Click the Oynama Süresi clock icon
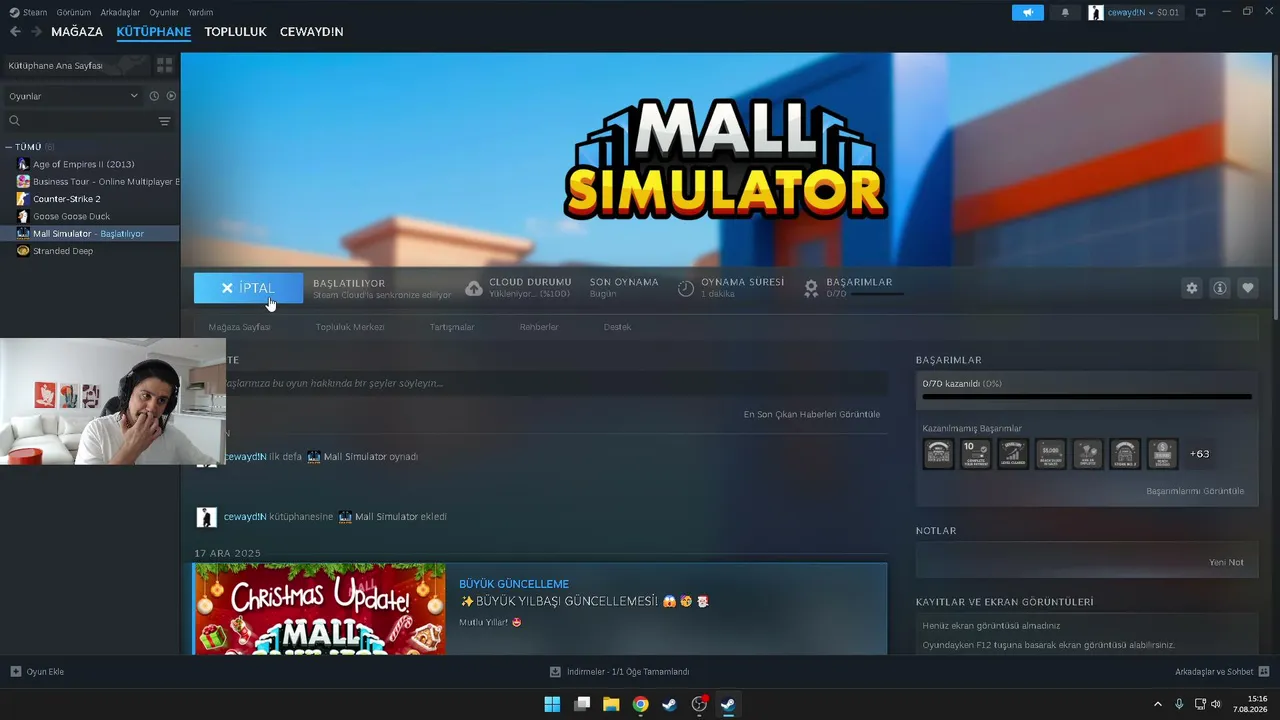The width and height of the screenshot is (1280, 720). pyautogui.click(x=686, y=288)
